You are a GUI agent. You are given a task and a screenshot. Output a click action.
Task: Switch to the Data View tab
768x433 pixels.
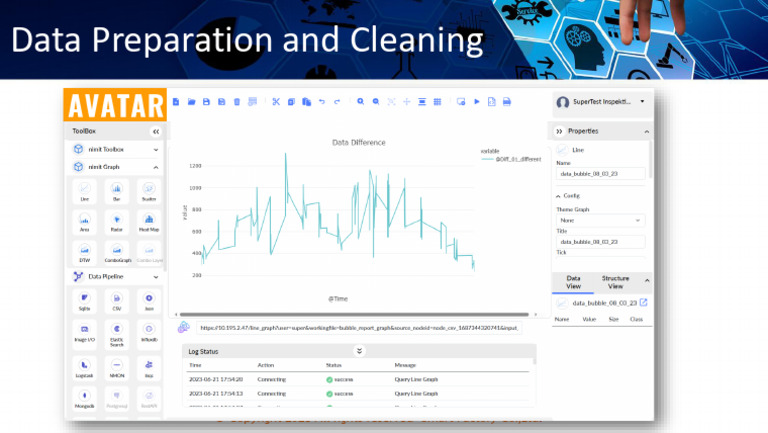pos(574,282)
